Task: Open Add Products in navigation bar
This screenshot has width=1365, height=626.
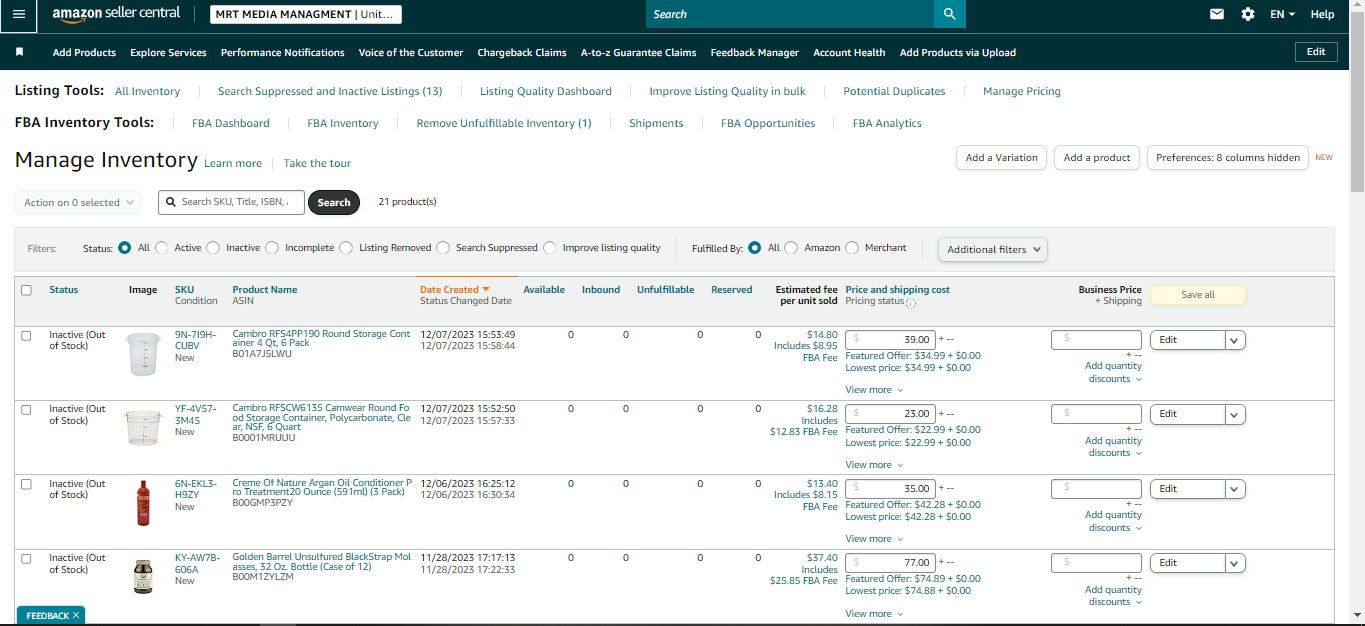Action: 84,52
